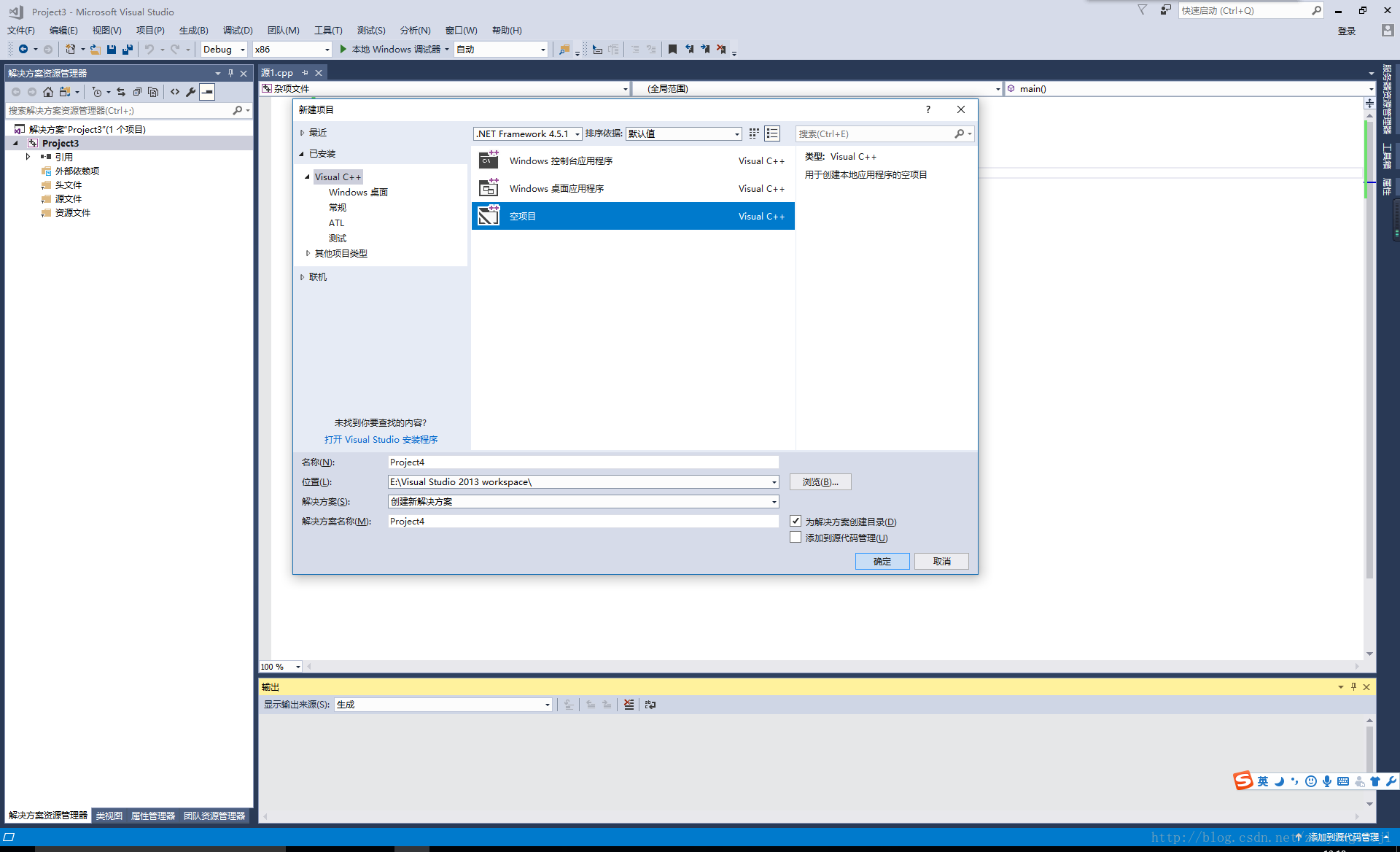Toggle the Preview Selected Items icon in Solution Explorer
The height and width of the screenshot is (852, 1400).
(208, 92)
